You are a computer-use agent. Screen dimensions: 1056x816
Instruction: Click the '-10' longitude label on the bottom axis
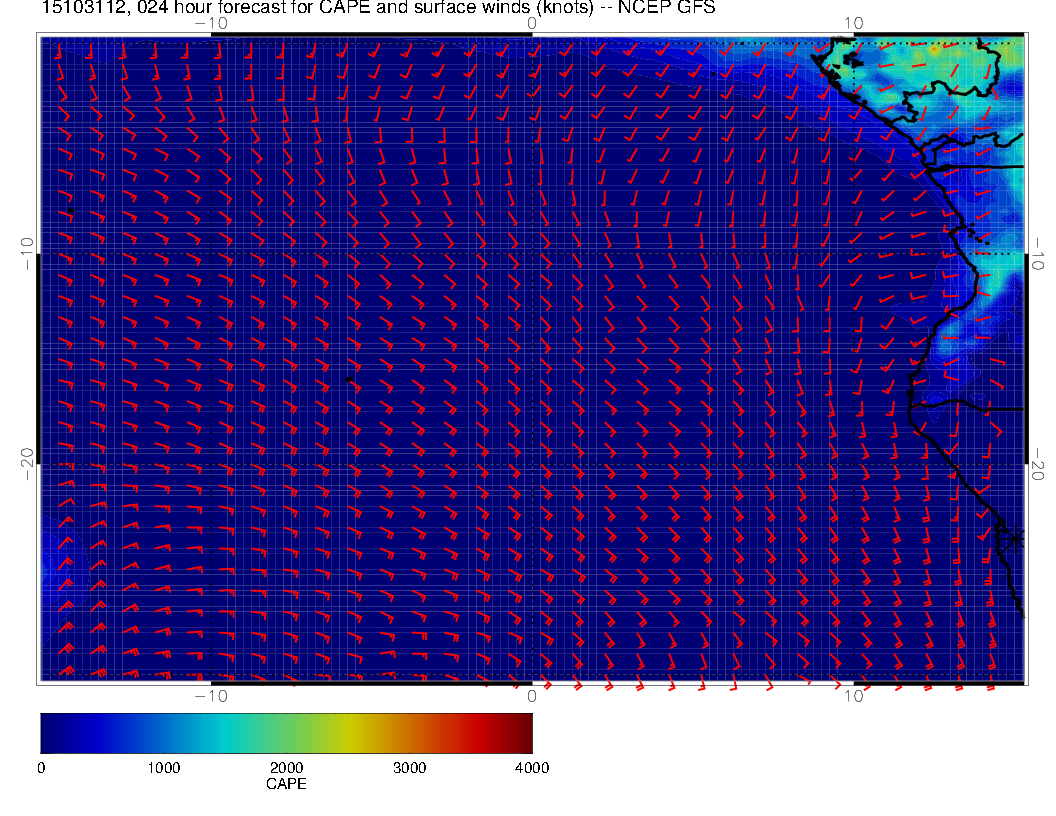click(211, 696)
